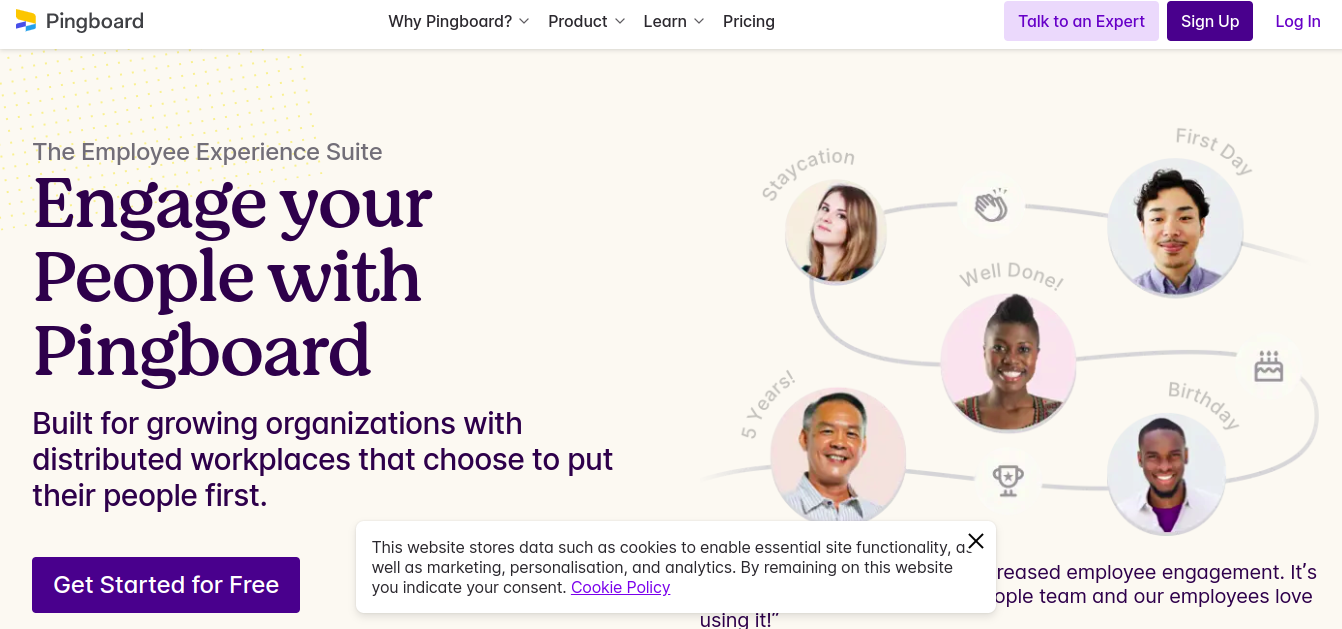Expand the Why Pingboard? chevron
This screenshot has height=629, width=1342.
tap(524, 21)
